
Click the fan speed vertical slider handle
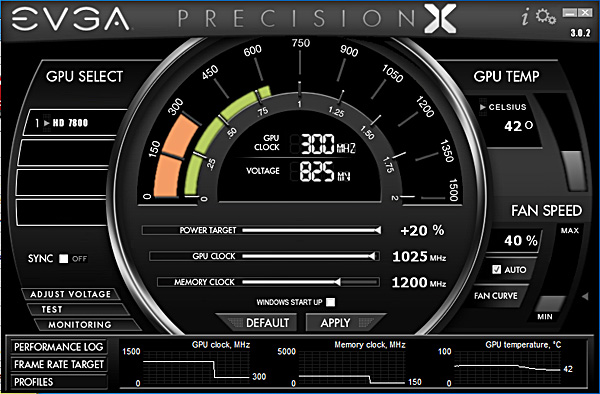tap(550, 303)
